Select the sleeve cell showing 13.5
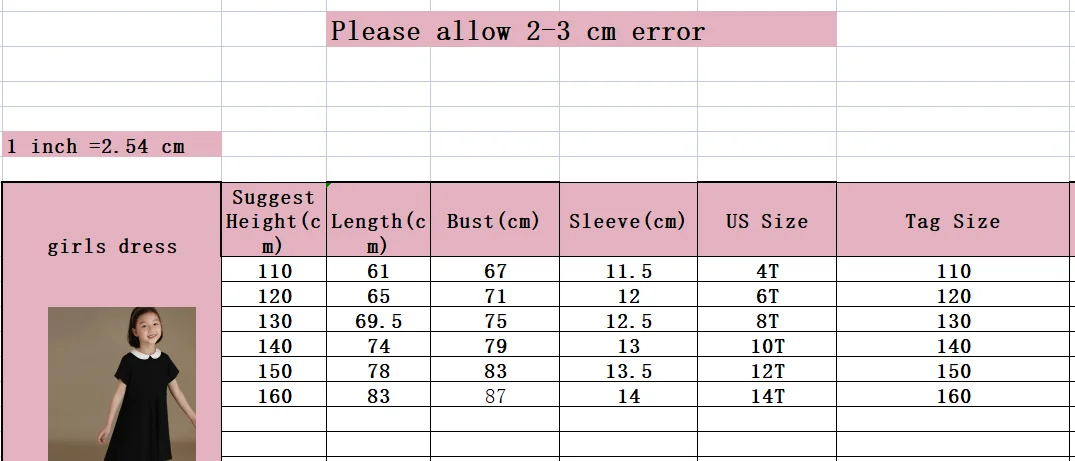This screenshot has width=1075, height=461. [628, 371]
